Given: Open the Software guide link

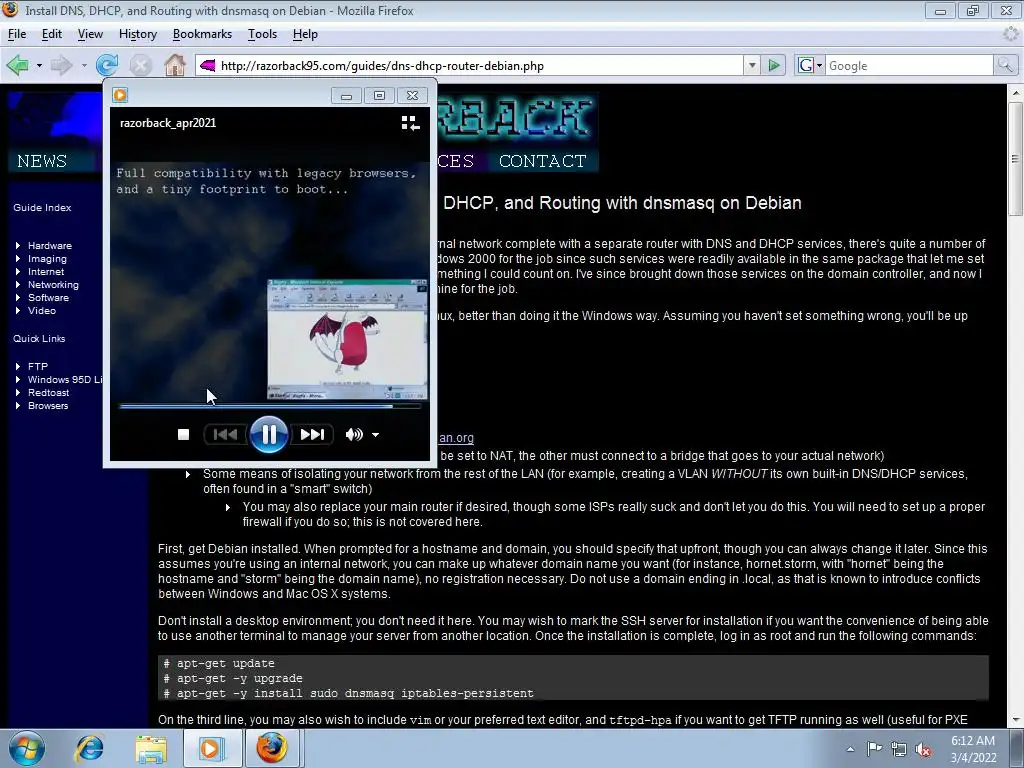Looking at the screenshot, I should click(x=48, y=298).
